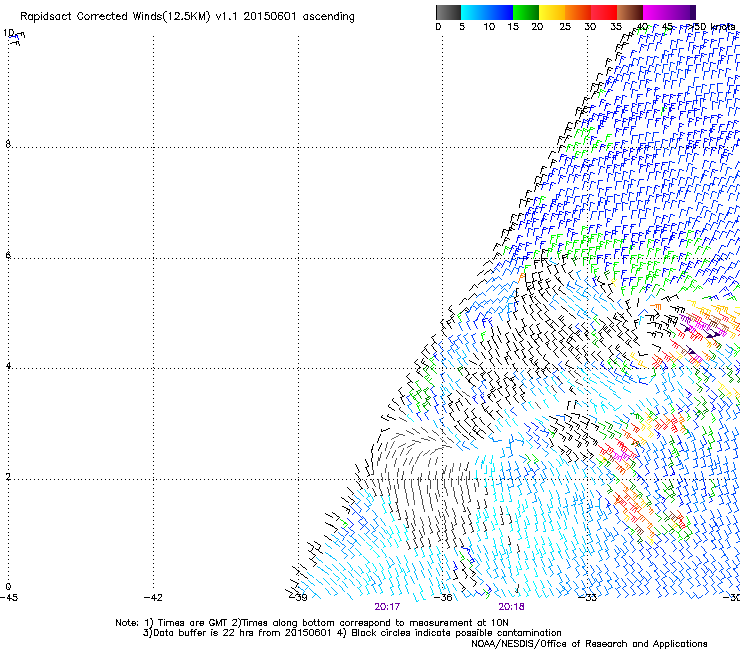Click the longitude axis label '-36'
The height and width of the screenshot is (650, 740).
tap(443, 598)
